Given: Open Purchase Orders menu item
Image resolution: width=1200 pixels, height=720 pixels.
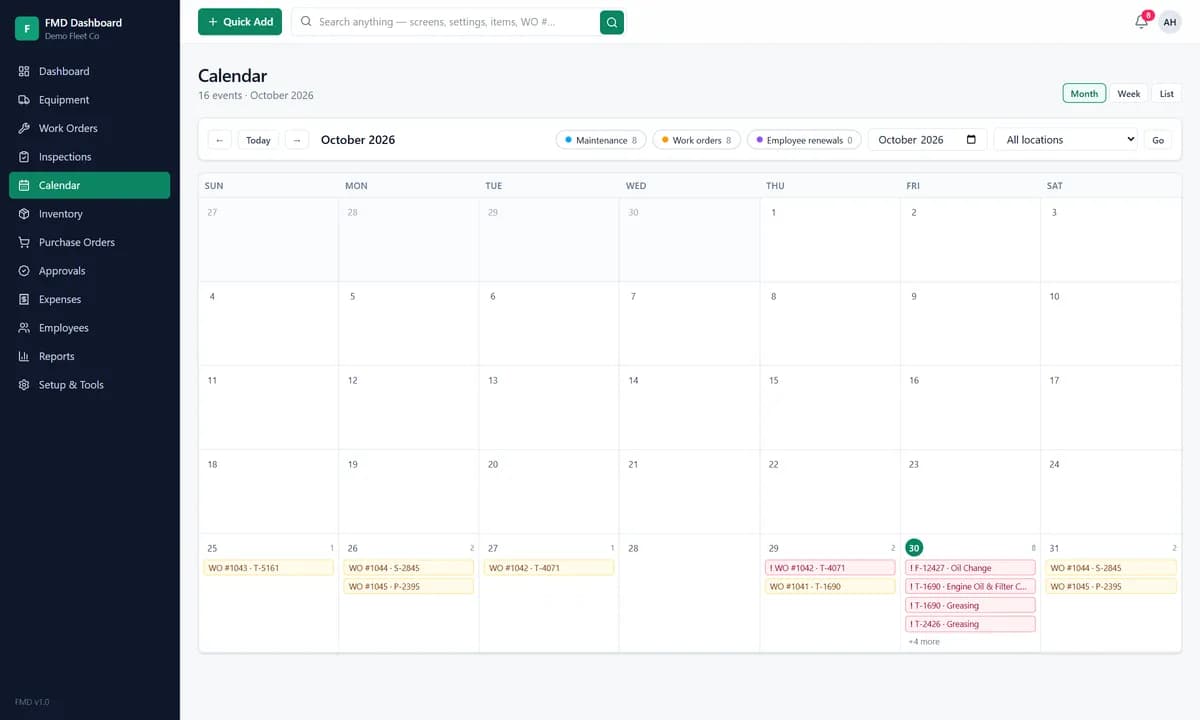Looking at the screenshot, I should pyautogui.click(x=90, y=242).
